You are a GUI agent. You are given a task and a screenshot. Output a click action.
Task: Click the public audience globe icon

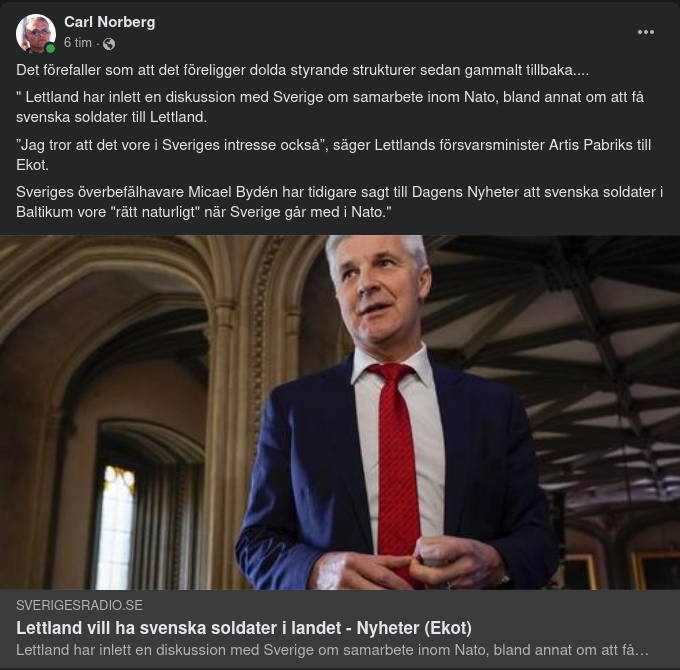(x=109, y=44)
